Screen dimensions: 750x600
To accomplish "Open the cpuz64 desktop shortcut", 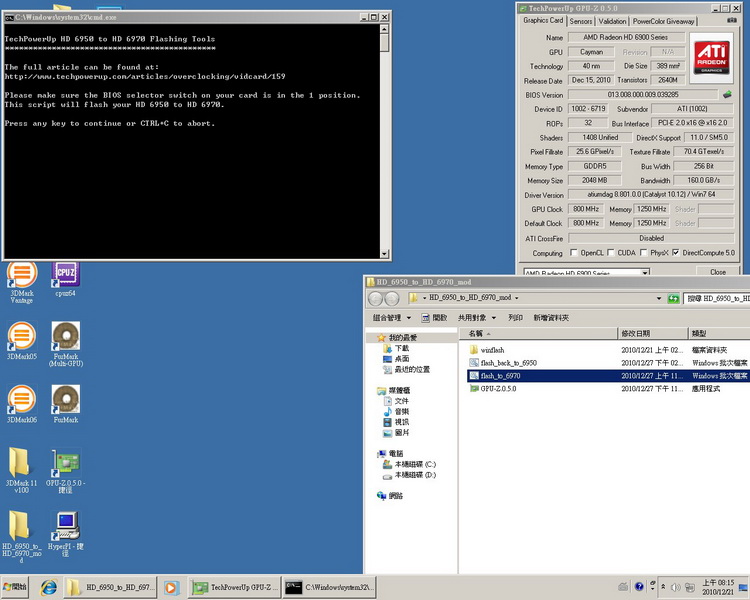I will click(x=66, y=279).
